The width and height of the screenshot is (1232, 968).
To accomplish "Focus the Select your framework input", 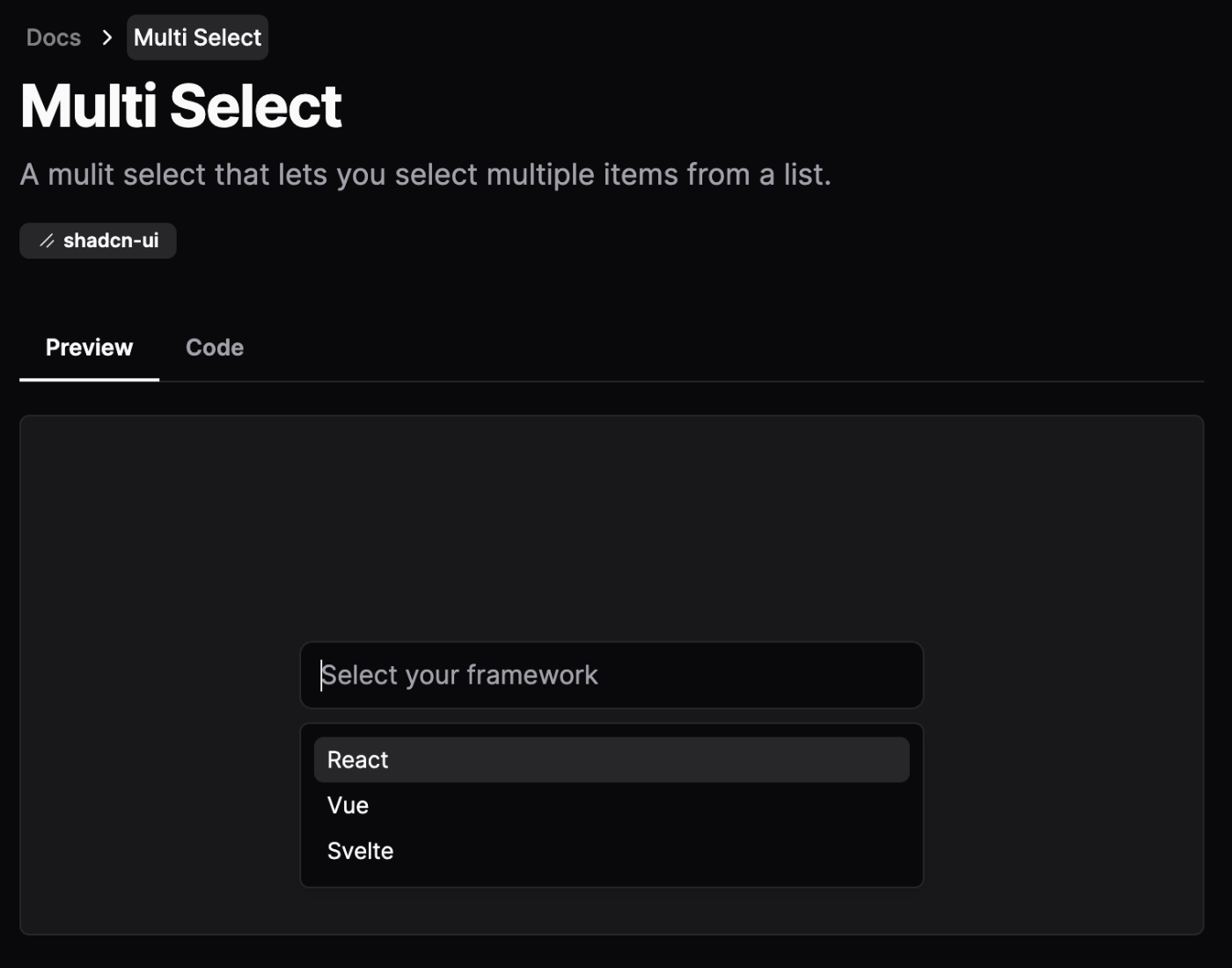I will [612, 675].
